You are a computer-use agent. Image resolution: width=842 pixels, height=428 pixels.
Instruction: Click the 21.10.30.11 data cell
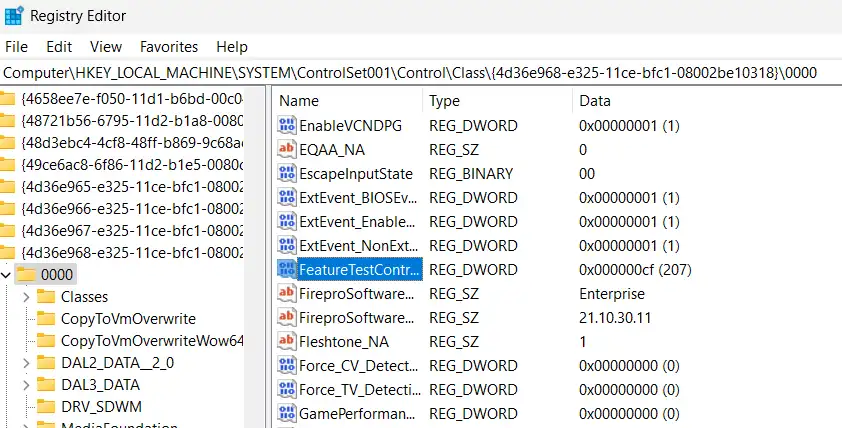[x=615, y=317]
